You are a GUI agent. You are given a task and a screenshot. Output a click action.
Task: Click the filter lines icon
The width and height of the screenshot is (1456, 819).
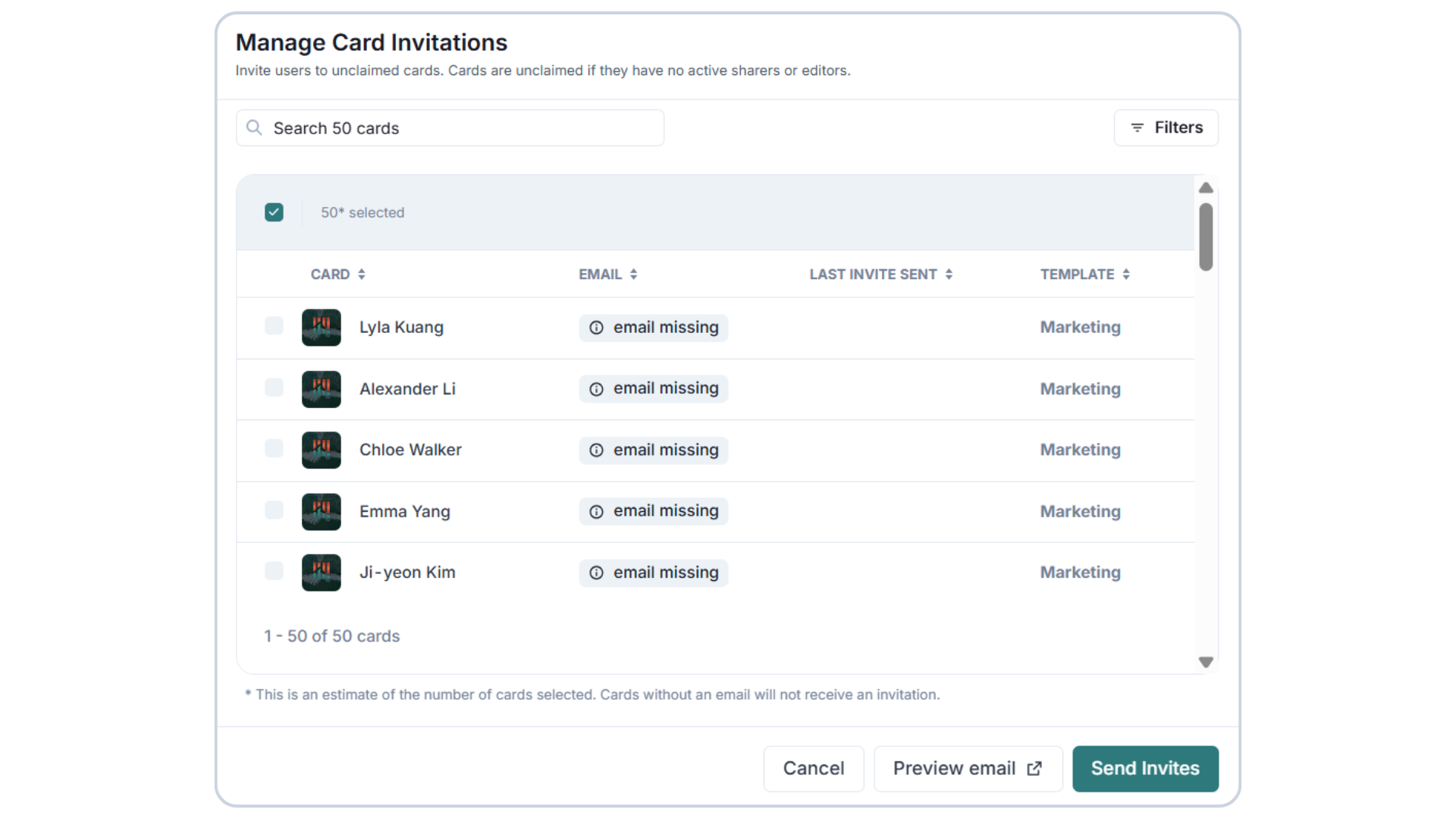(x=1137, y=127)
